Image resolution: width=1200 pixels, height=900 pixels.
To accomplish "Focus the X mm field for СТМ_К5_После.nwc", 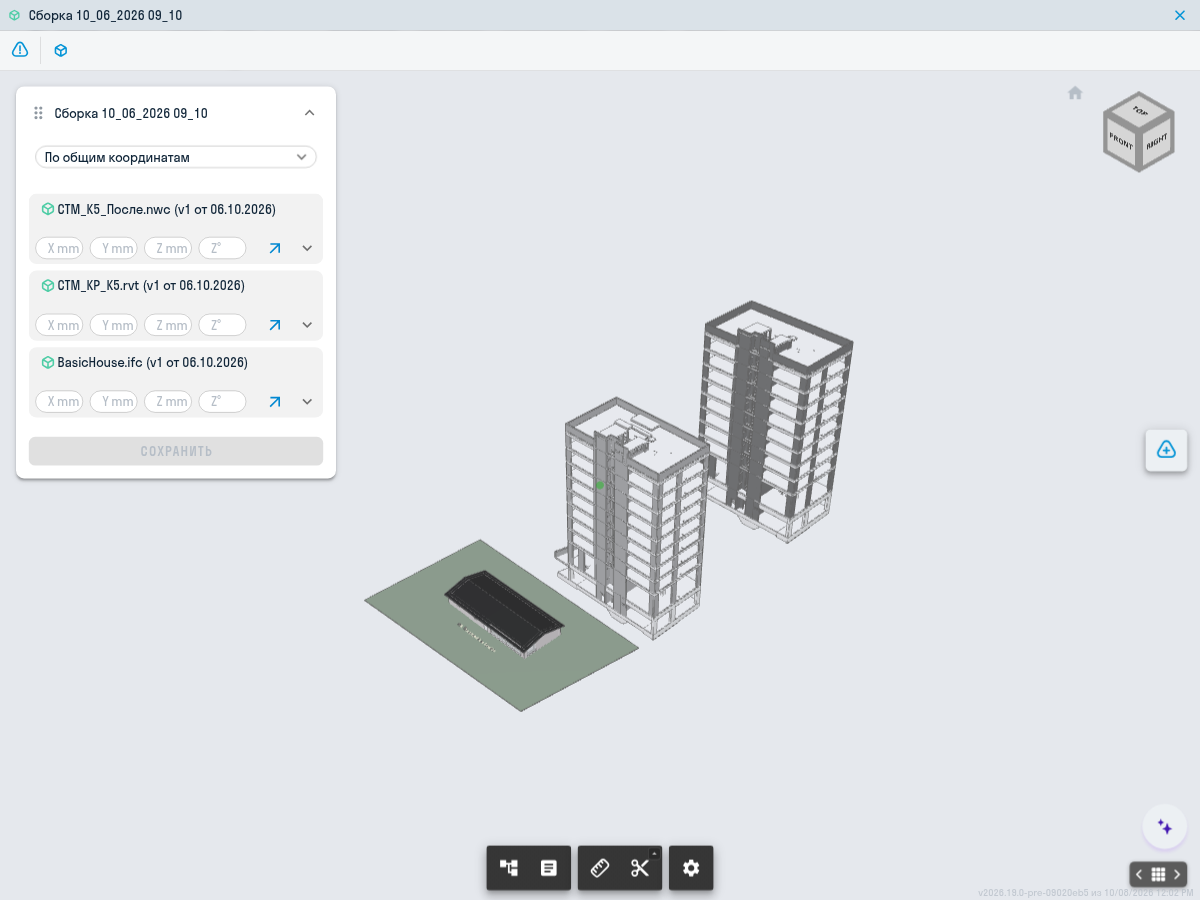I will click(x=60, y=248).
